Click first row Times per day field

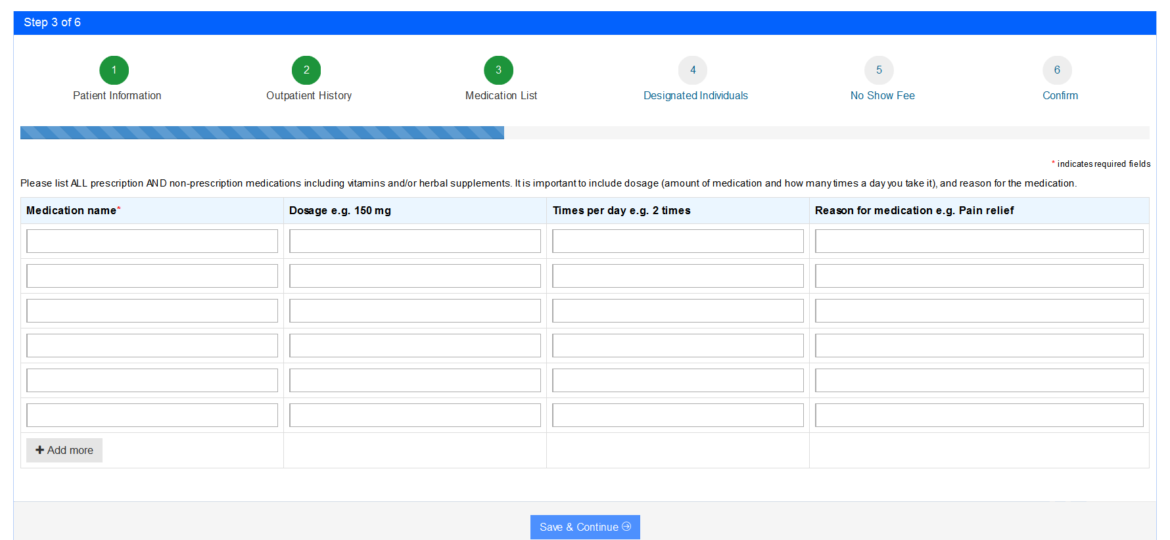pyautogui.click(x=678, y=241)
